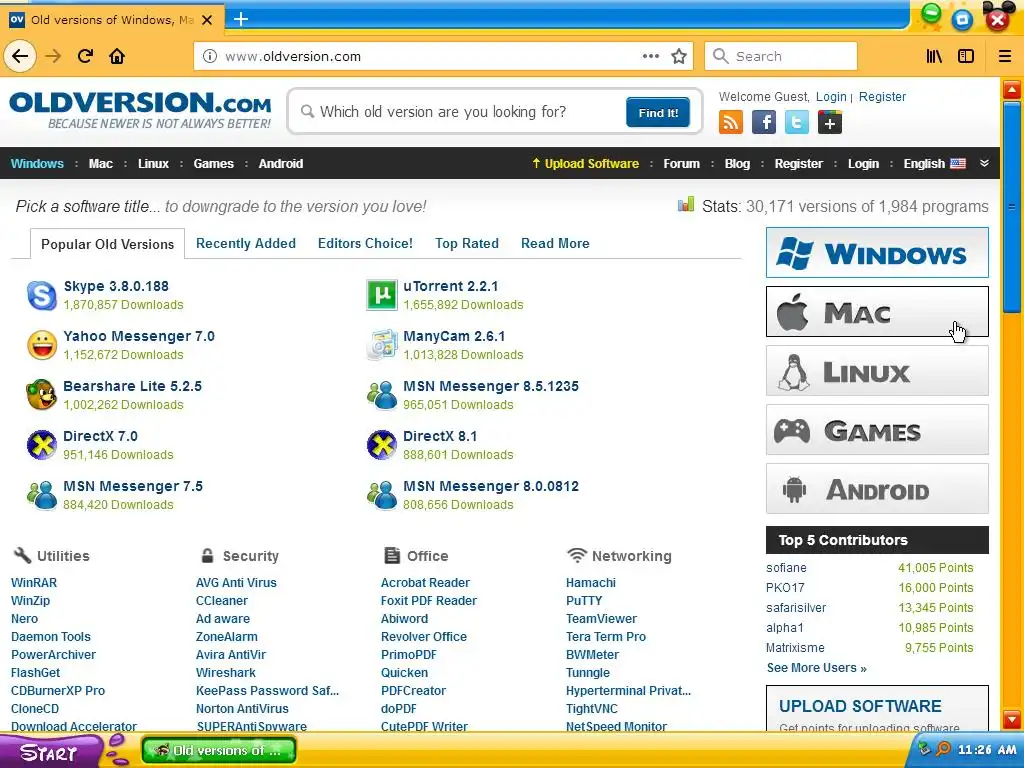Viewport: 1024px width, 768px height.
Task: Open the Google Plus share icon
Action: tap(829, 122)
